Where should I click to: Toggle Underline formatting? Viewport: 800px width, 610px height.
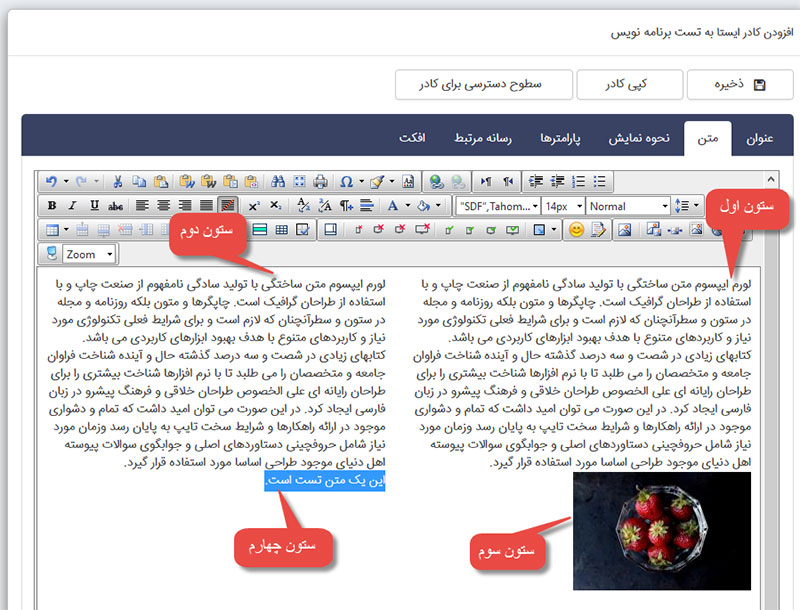[94, 206]
